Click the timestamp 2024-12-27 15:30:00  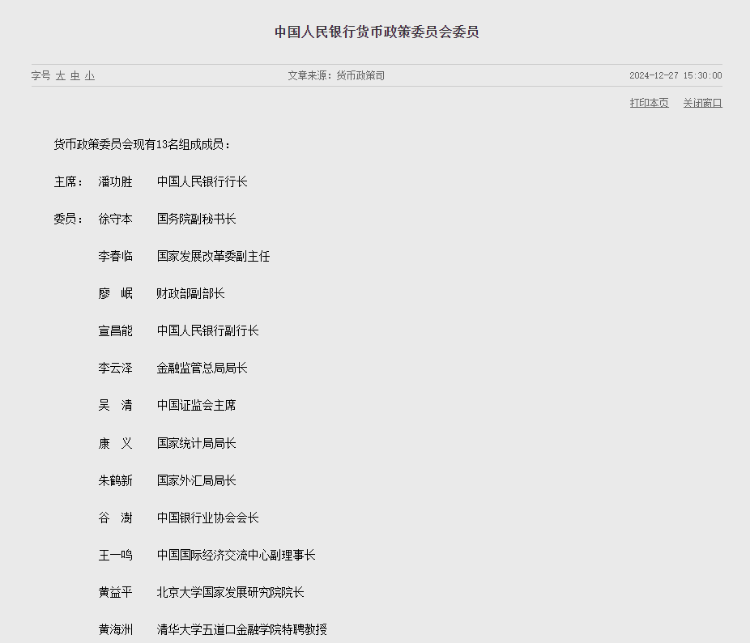tap(676, 76)
